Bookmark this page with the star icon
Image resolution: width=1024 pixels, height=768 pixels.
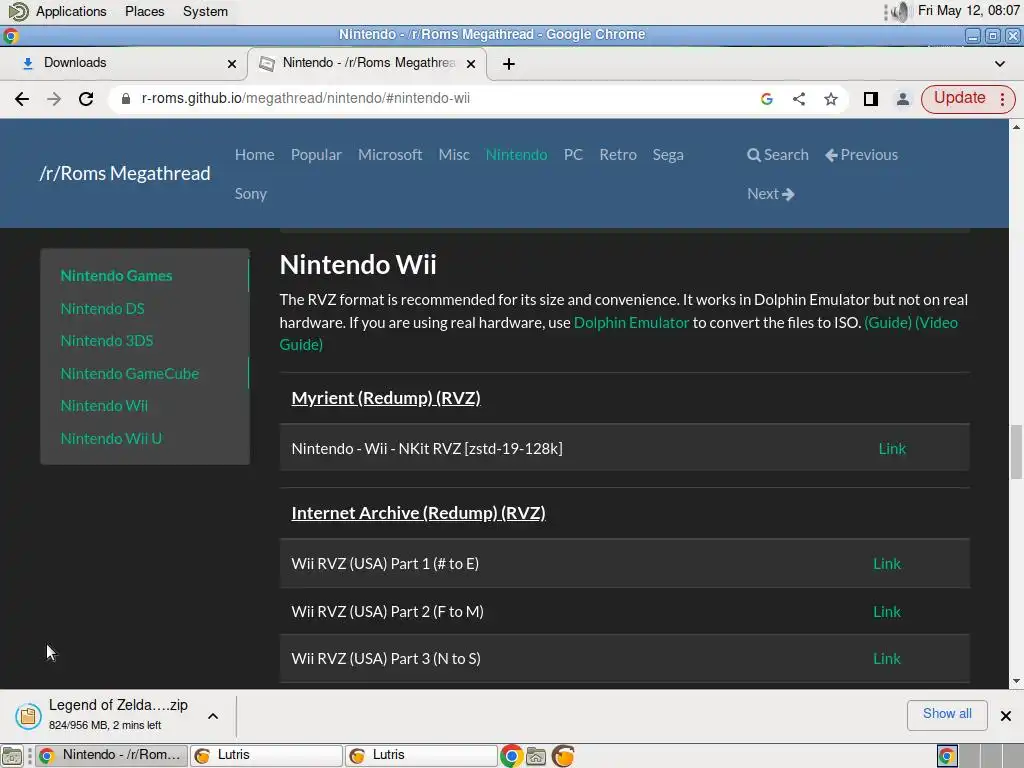click(831, 99)
